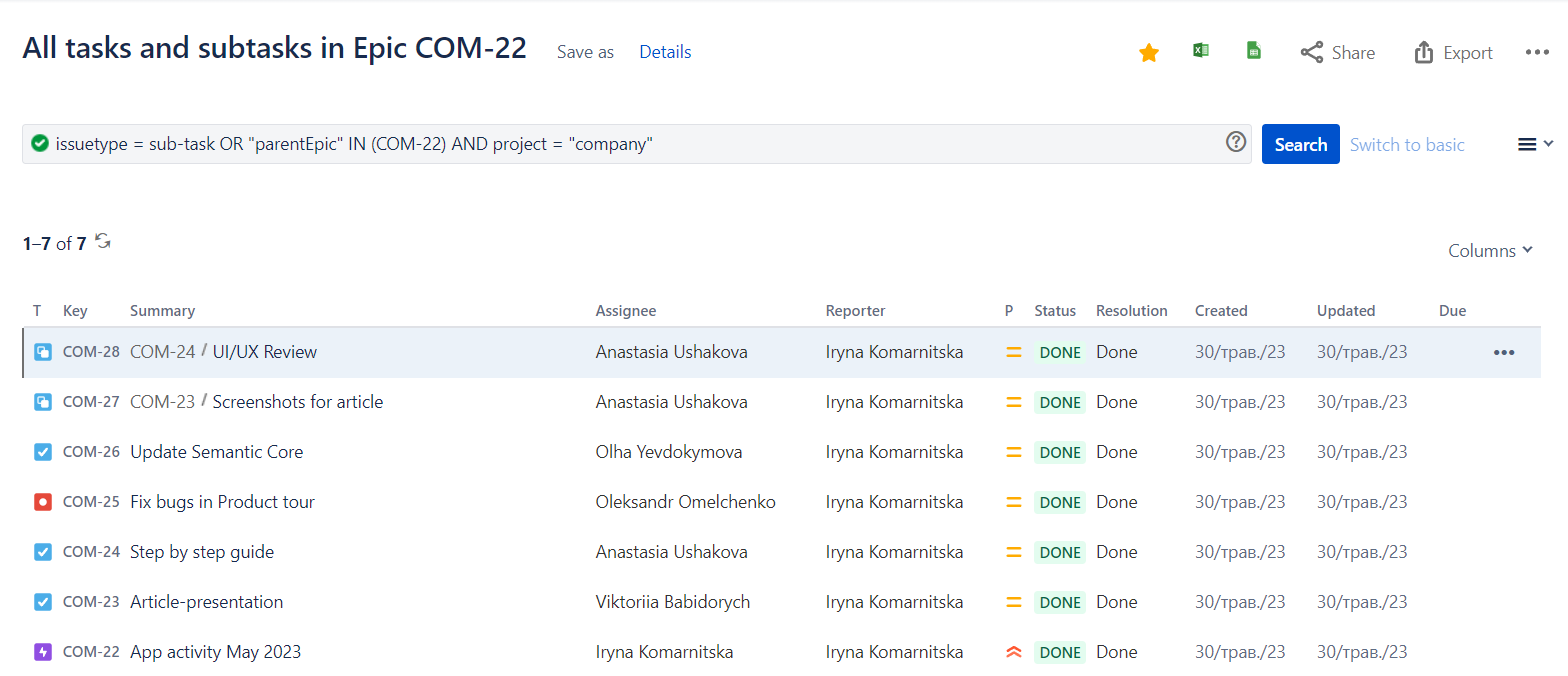This screenshot has height=676, width=1568.
Task: Open row actions menu for COM-28
Action: click(1503, 352)
